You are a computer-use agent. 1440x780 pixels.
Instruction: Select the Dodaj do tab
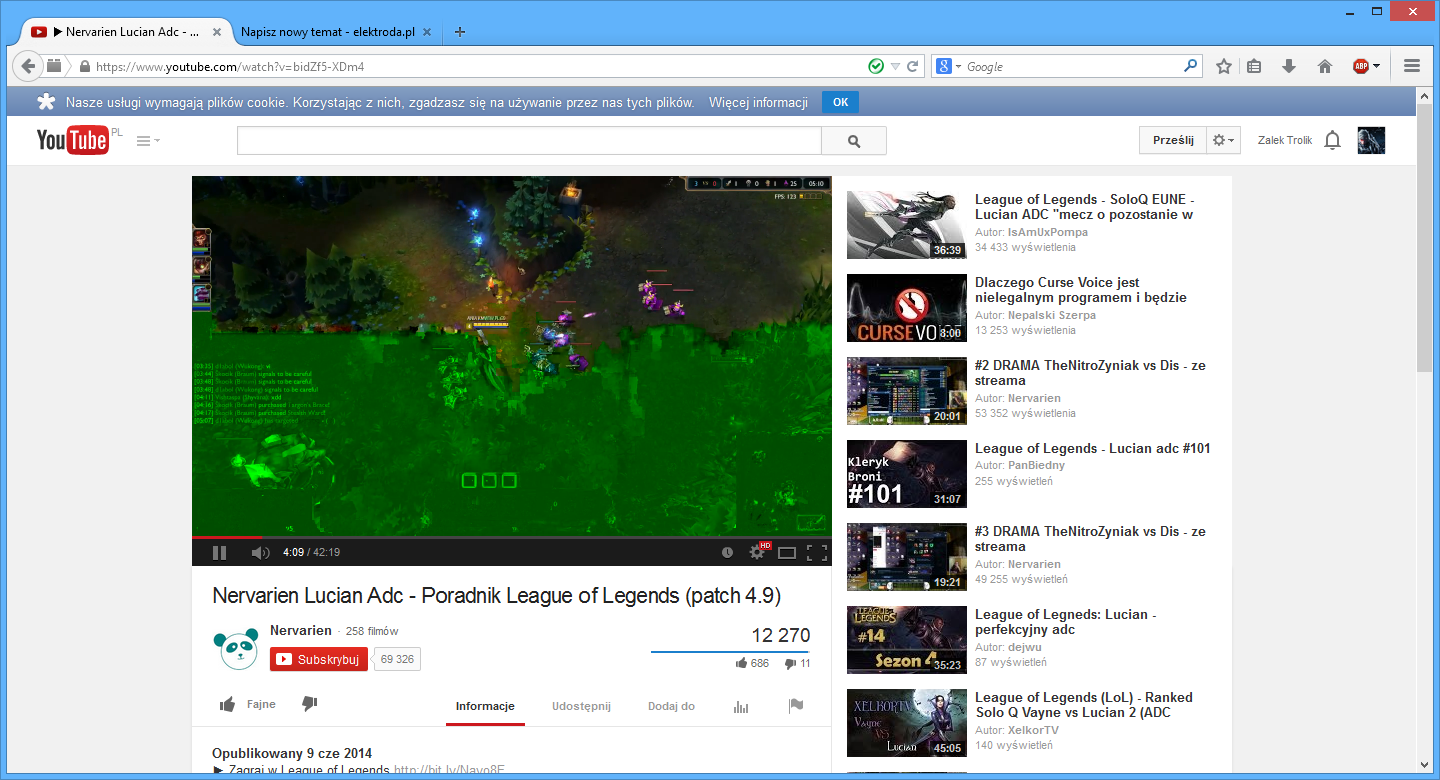point(671,706)
